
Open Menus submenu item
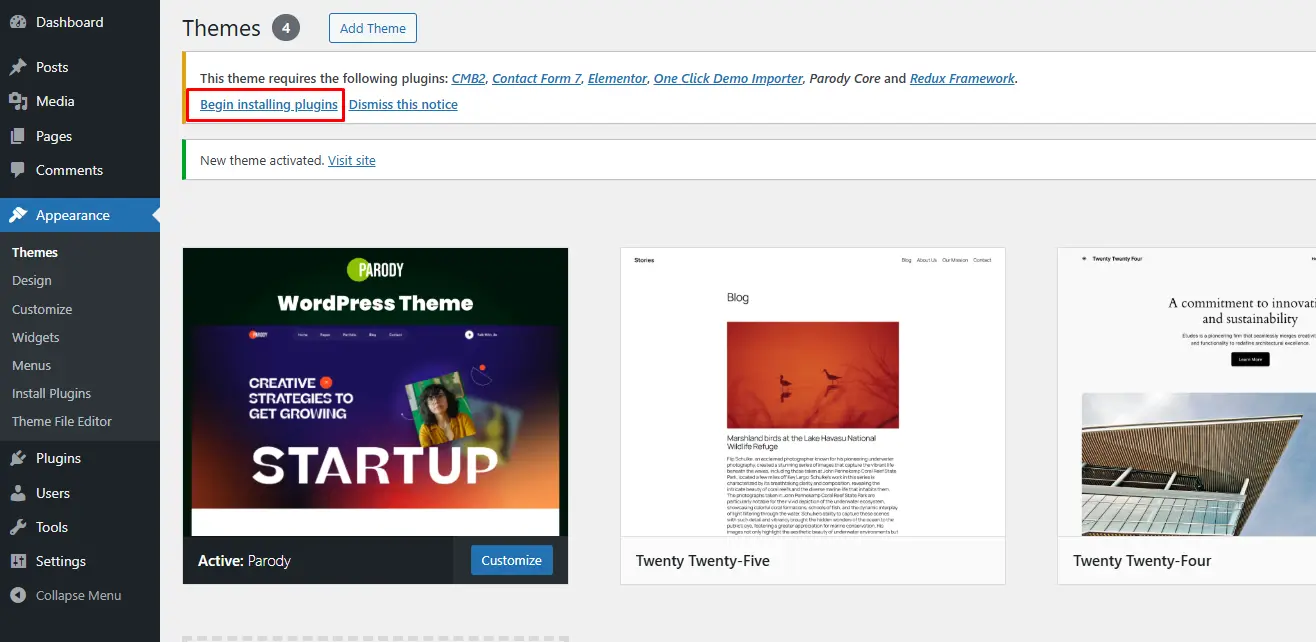point(32,365)
